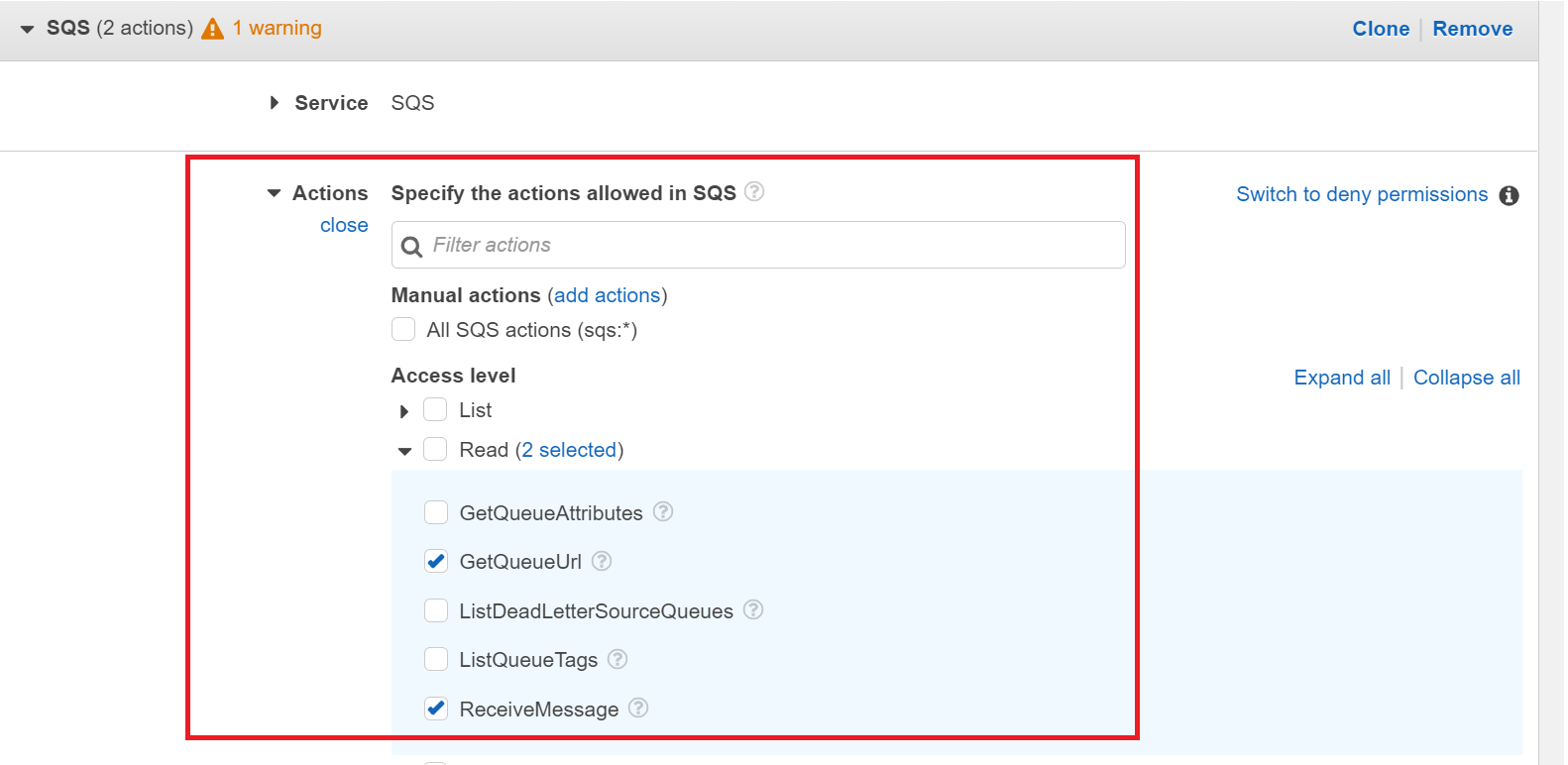The image size is (1568, 765).
Task: Click Switch to deny permissions link
Action: [x=1361, y=194]
